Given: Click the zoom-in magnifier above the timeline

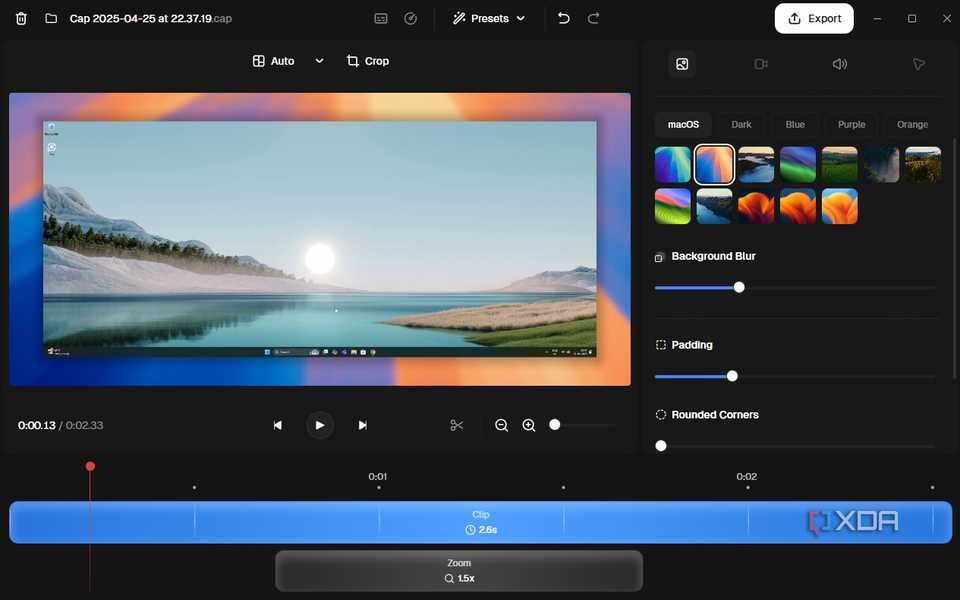Looking at the screenshot, I should point(529,424).
